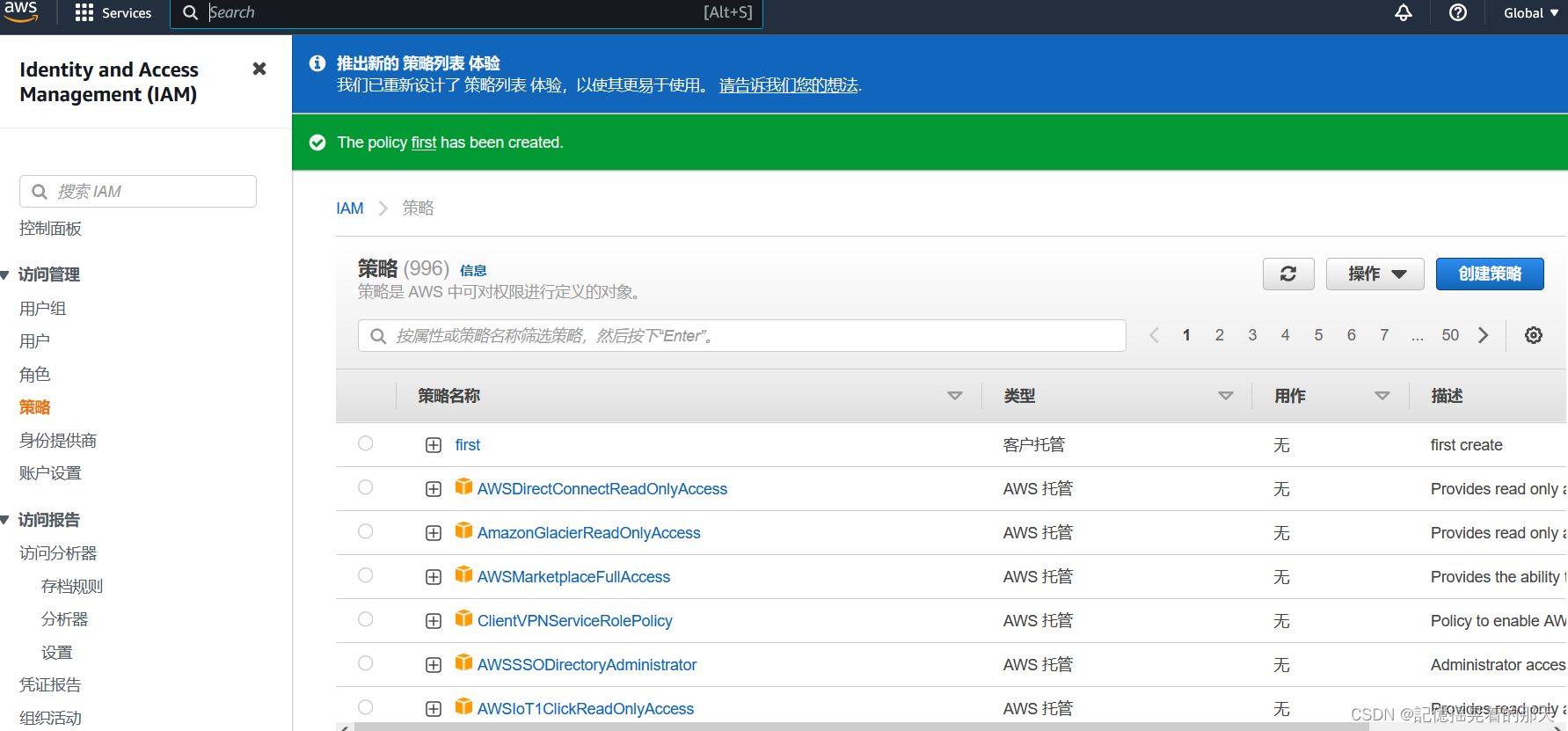Open 身份提供商 in sidebar
The width and height of the screenshot is (1568, 731).
tap(58, 441)
